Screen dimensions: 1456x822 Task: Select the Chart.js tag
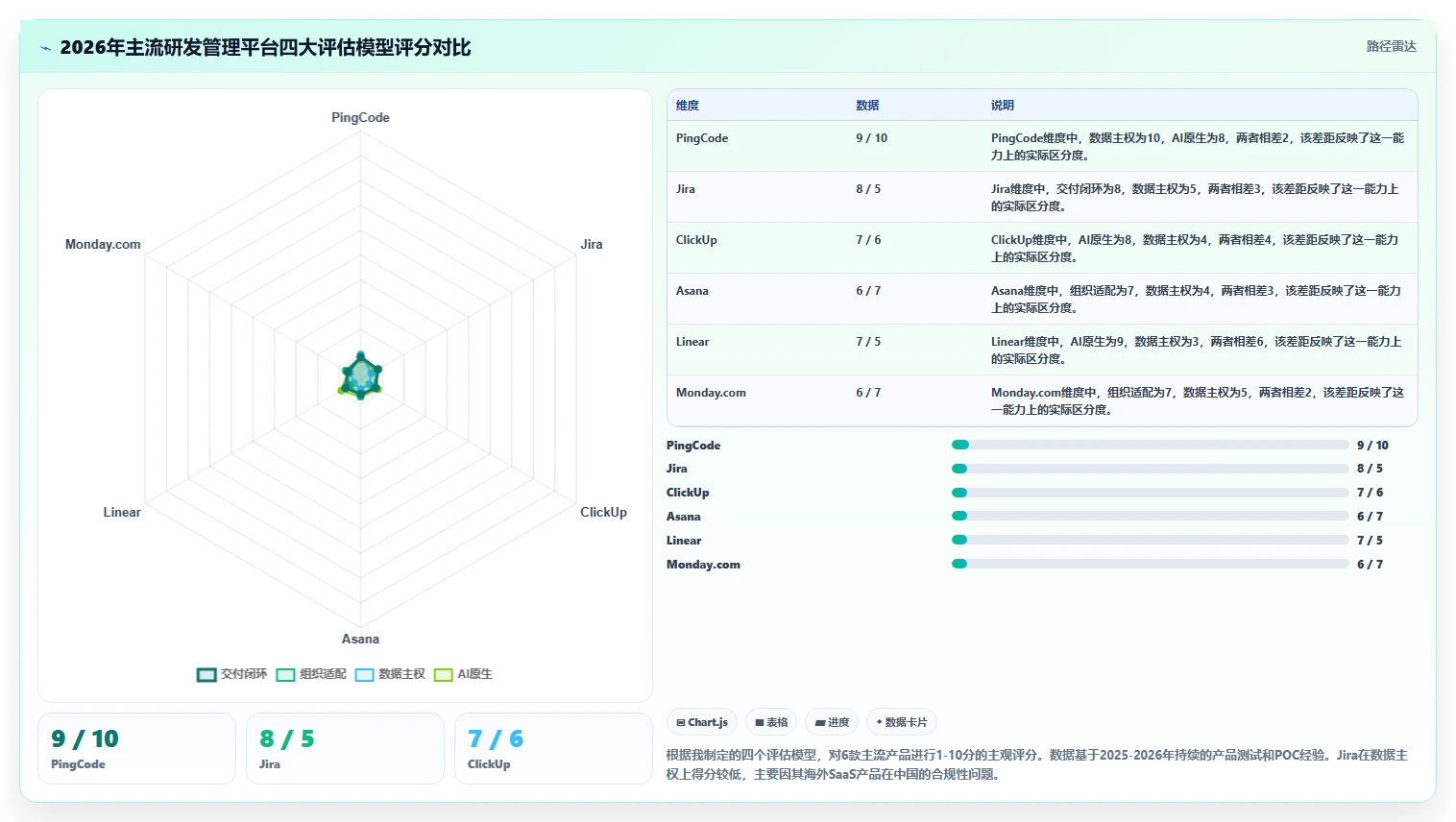click(702, 722)
